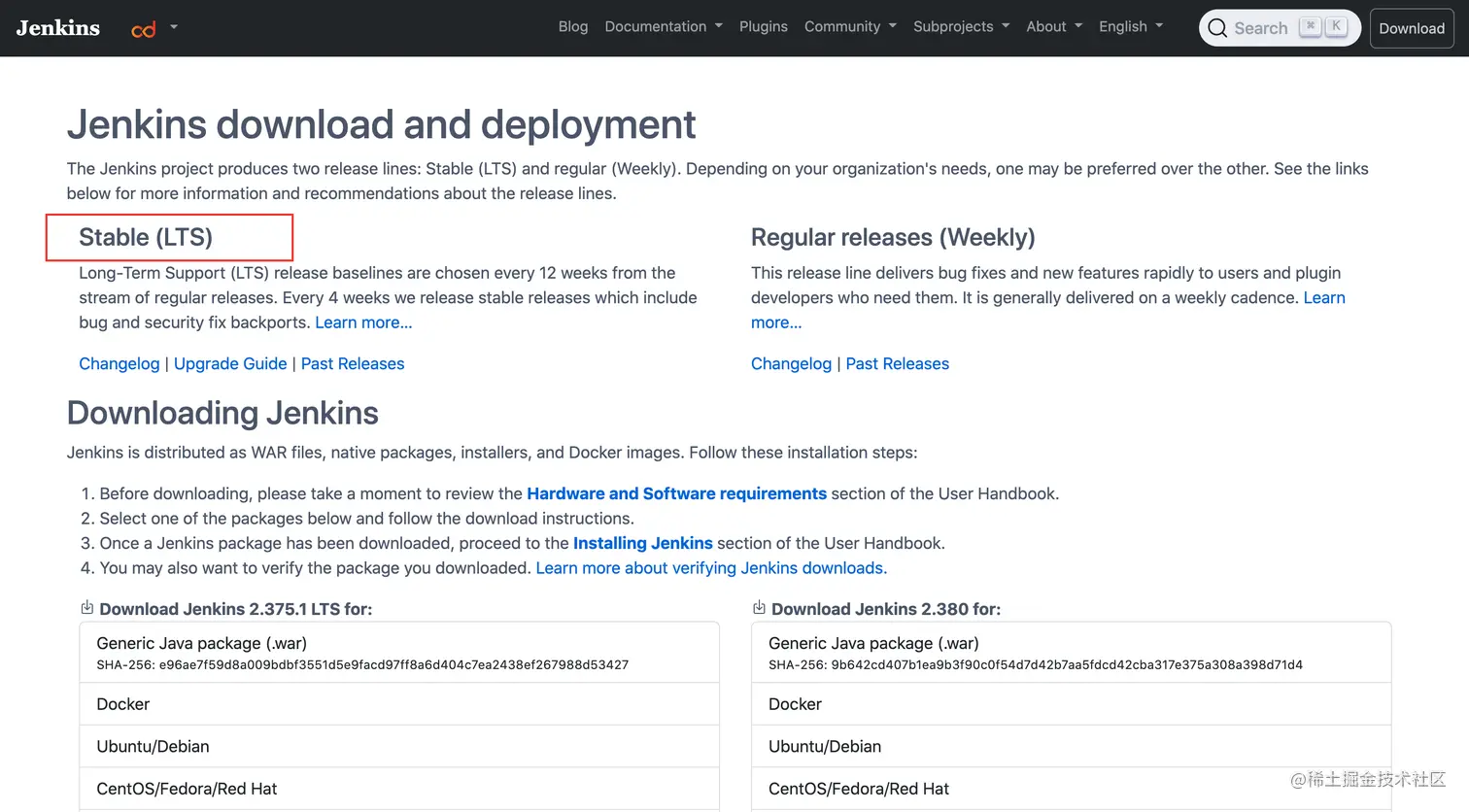Click the search magnifier icon
This screenshot has width=1469, height=812.
(x=1217, y=28)
